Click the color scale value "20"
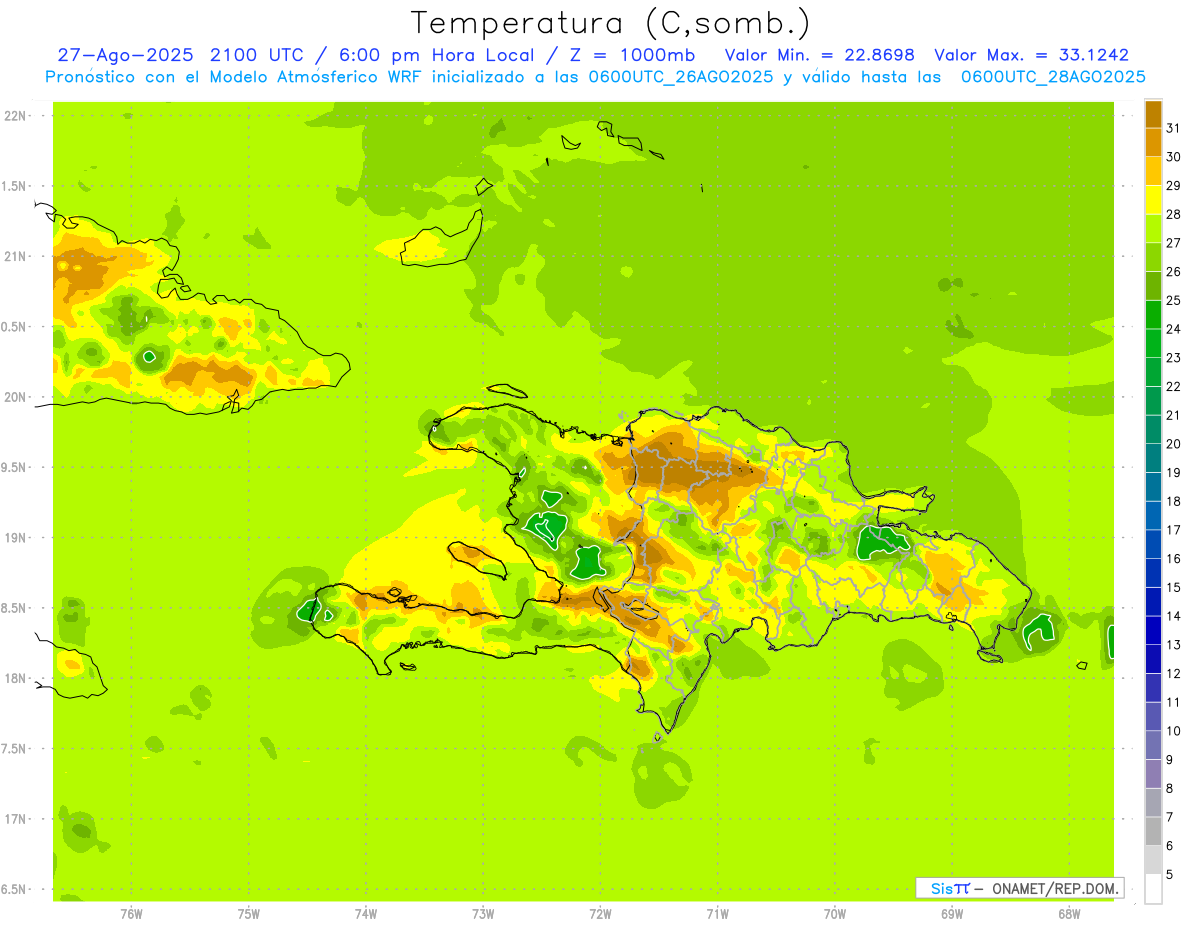This screenshot has height=927, width=1200. [x=1173, y=444]
